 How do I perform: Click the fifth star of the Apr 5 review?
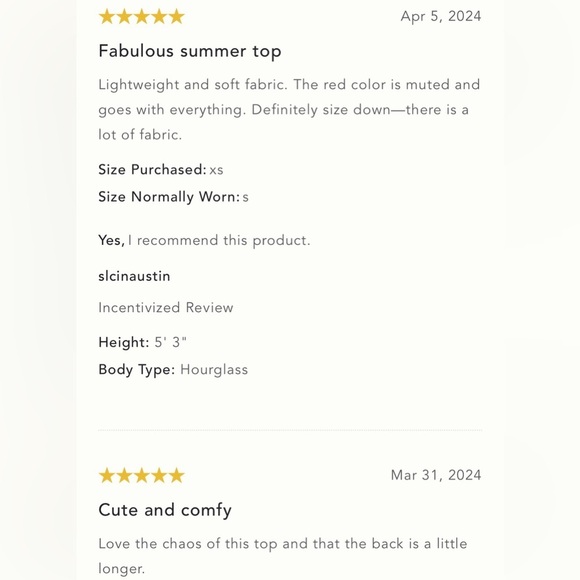176,17
